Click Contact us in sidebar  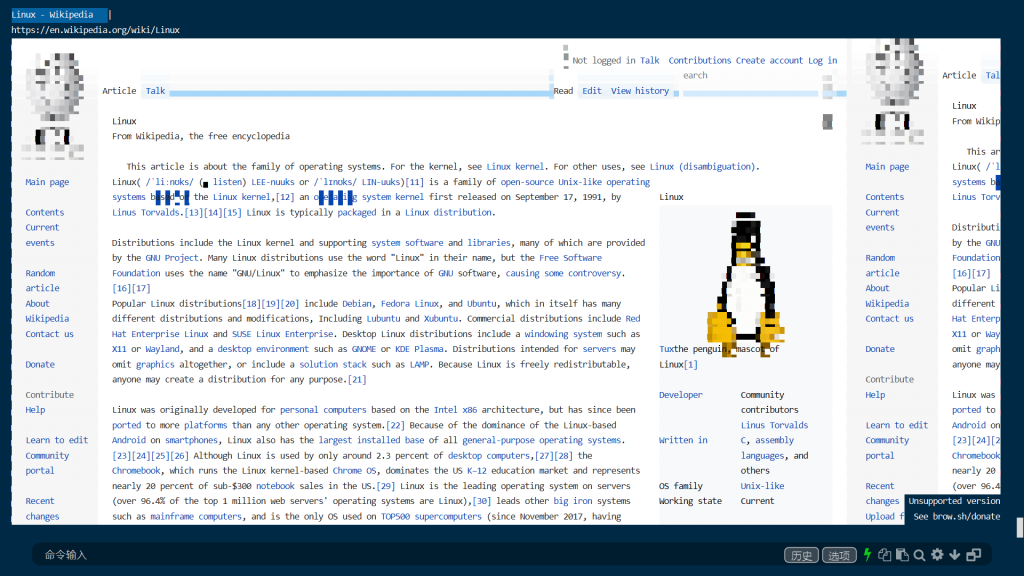pos(50,334)
